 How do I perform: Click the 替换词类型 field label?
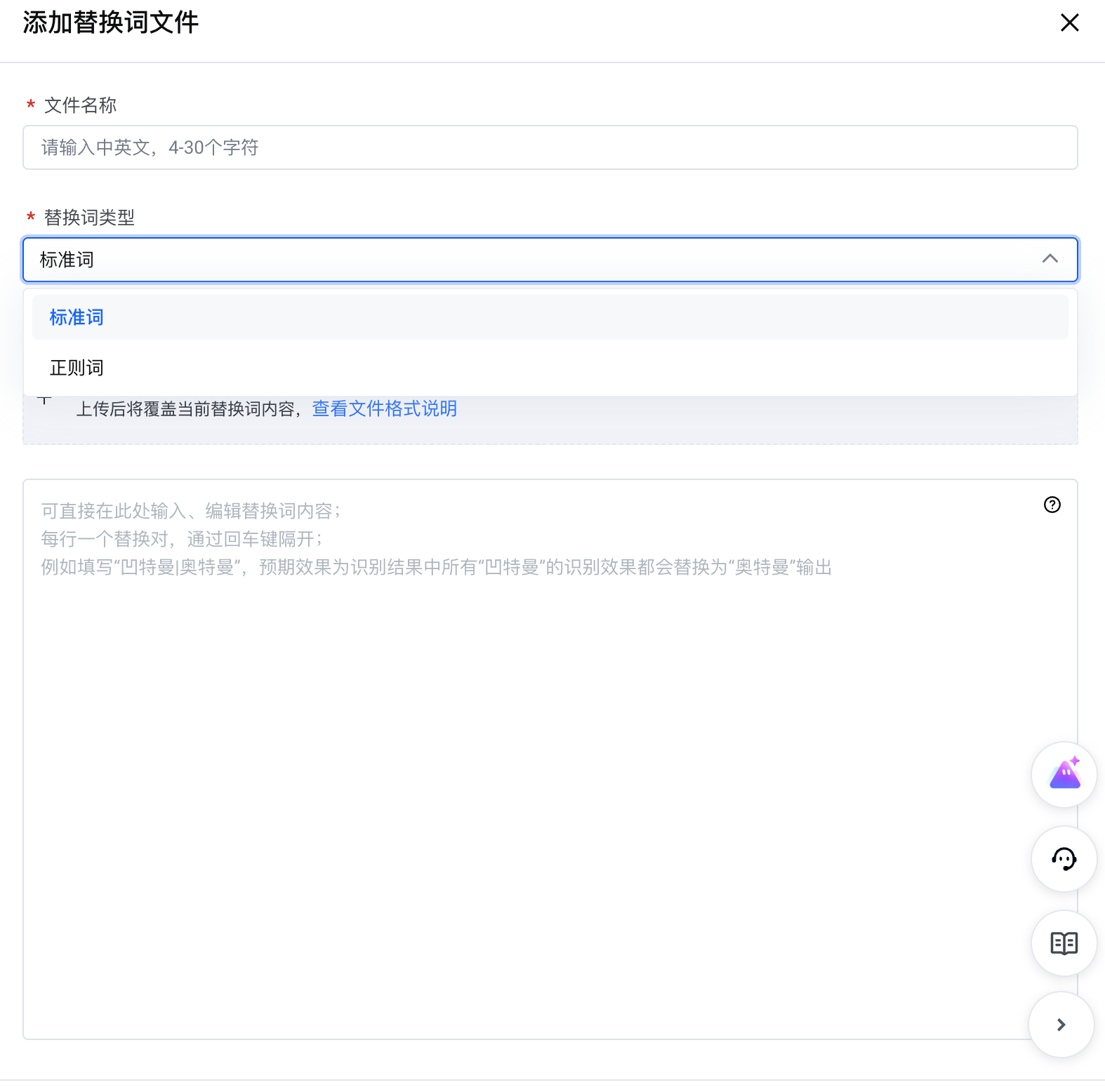89,218
